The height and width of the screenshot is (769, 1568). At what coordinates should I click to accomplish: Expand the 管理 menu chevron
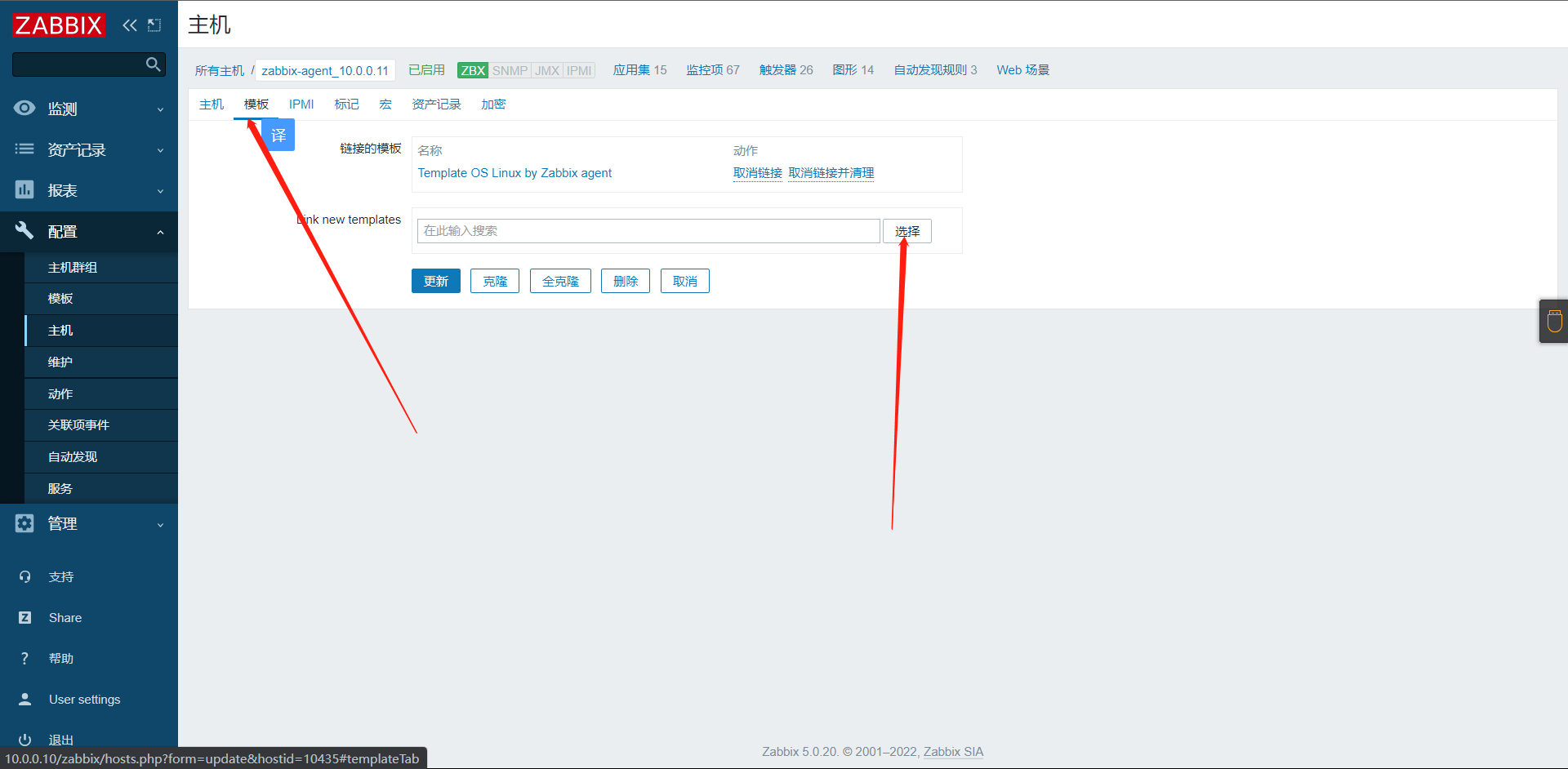(x=160, y=525)
